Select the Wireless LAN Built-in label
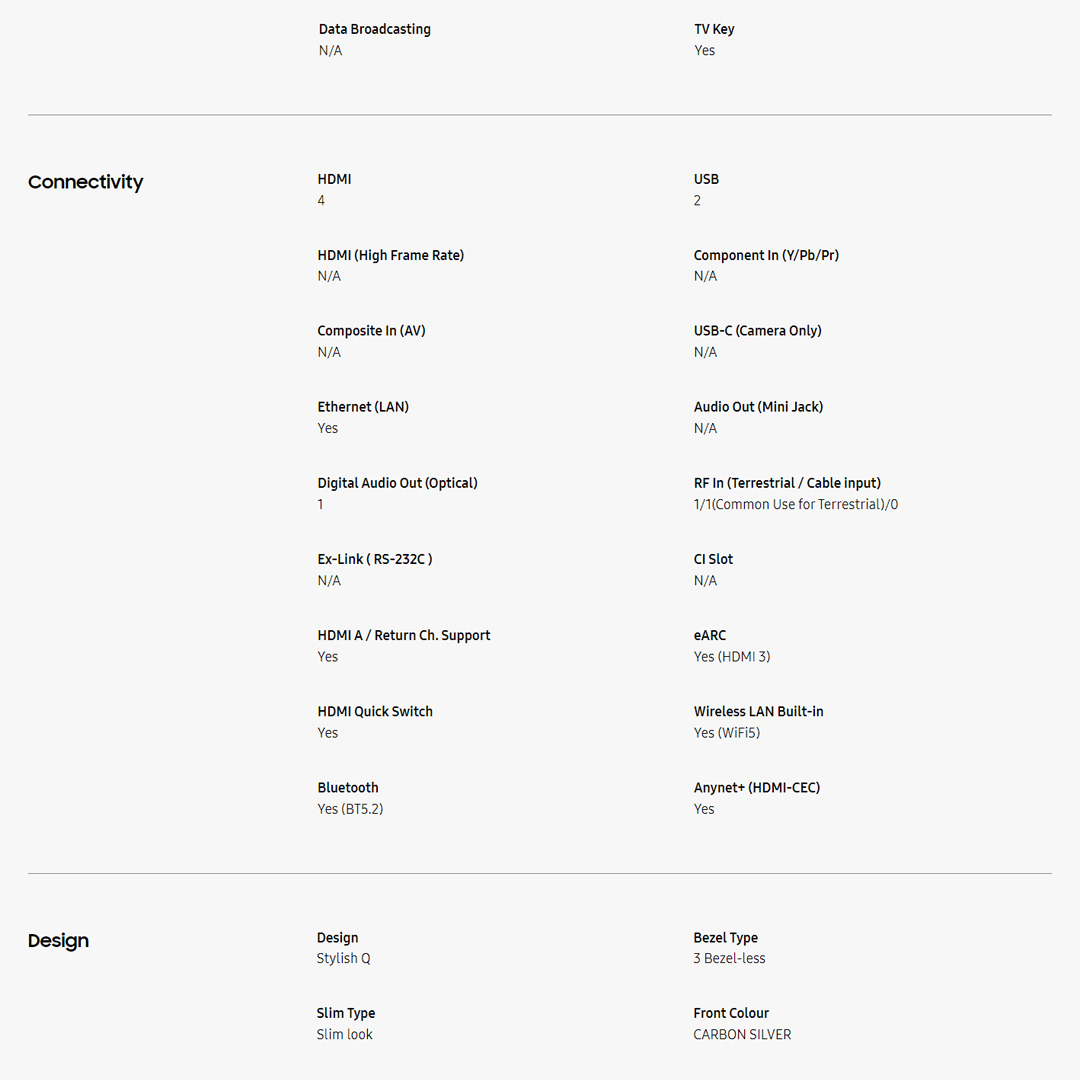This screenshot has width=1080, height=1080. pyautogui.click(x=758, y=711)
